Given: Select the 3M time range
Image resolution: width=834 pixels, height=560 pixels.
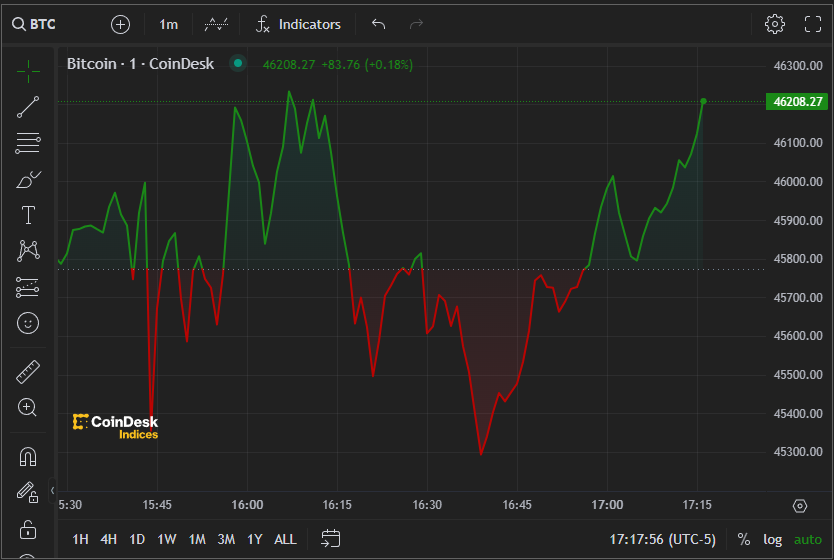Looking at the screenshot, I should [x=226, y=539].
